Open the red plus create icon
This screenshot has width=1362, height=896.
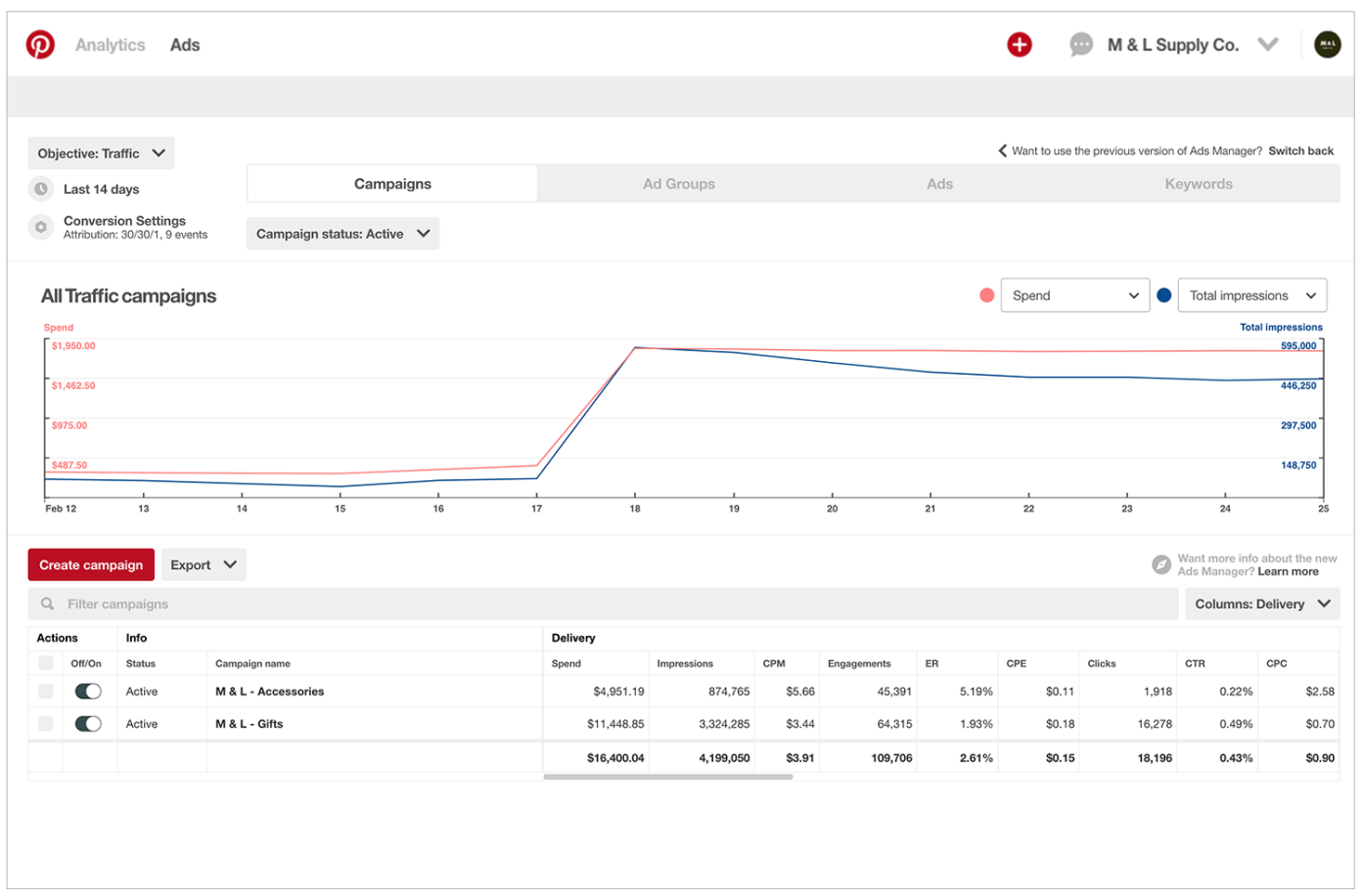[1019, 44]
